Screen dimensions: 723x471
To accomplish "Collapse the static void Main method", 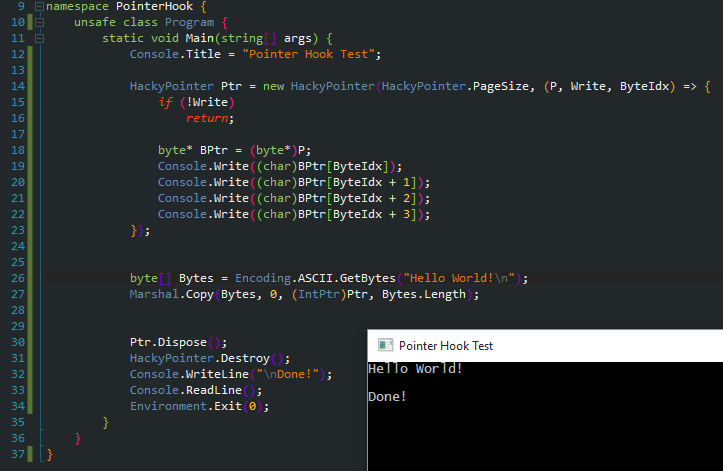I will [40, 38].
